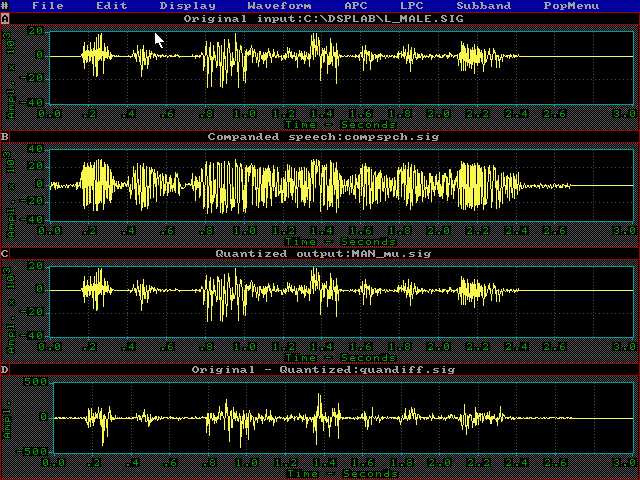Open the PopMenu menu
This screenshot has height=480, width=640.
coord(571,6)
